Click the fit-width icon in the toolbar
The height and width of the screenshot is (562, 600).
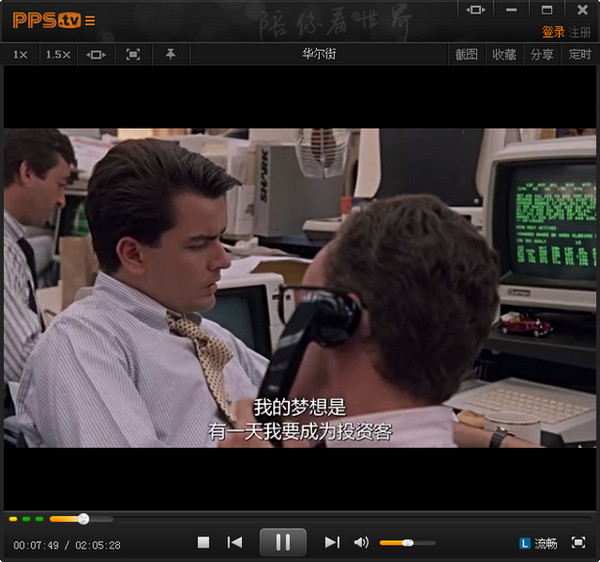[x=96, y=55]
